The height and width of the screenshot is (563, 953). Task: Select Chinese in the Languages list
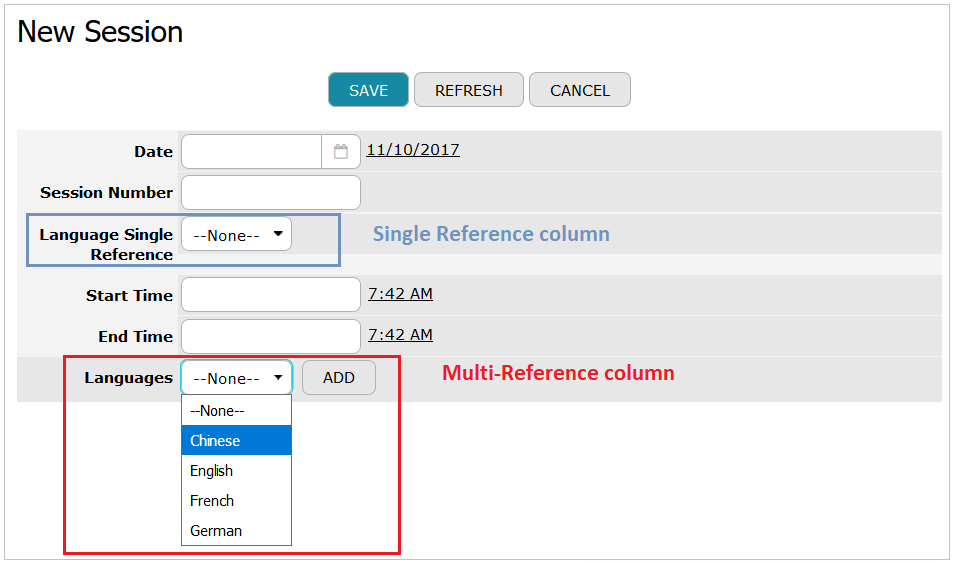point(236,440)
